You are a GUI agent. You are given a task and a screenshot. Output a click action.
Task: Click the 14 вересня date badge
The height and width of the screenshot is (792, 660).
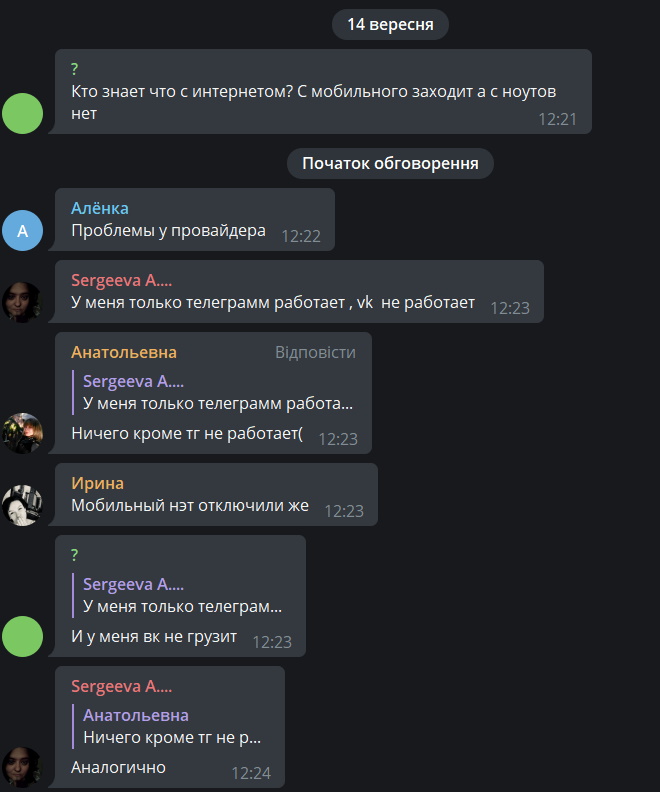[x=390, y=24]
